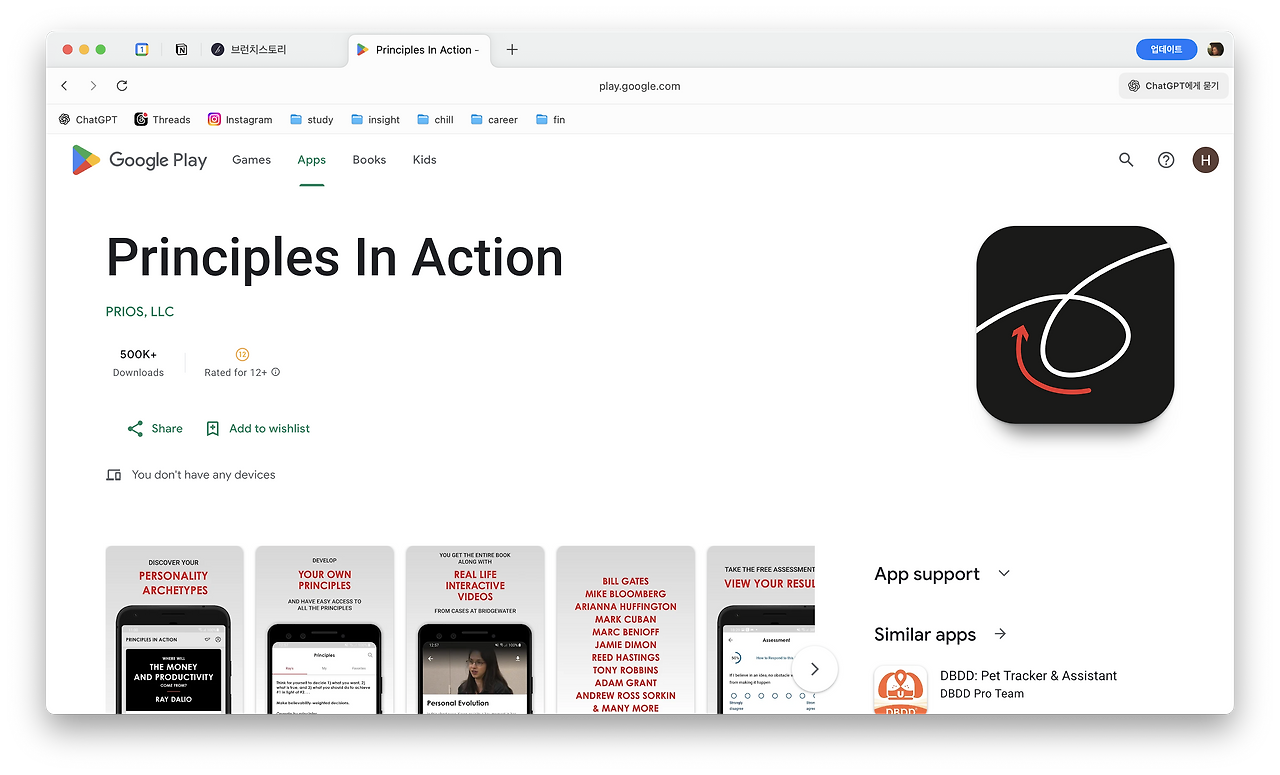Open the study bookmark folder
Image resolution: width=1280 pixels, height=775 pixels.
click(x=311, y=119)
